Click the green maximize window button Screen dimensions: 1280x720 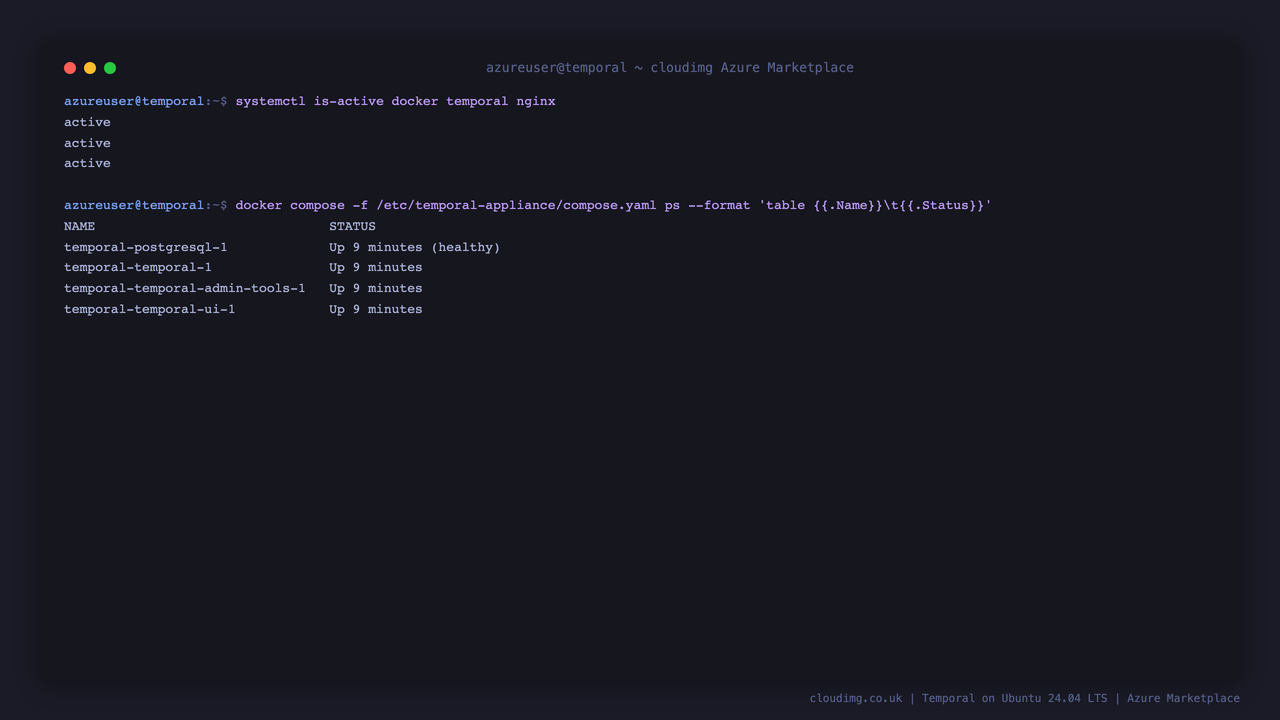[110, 68]
